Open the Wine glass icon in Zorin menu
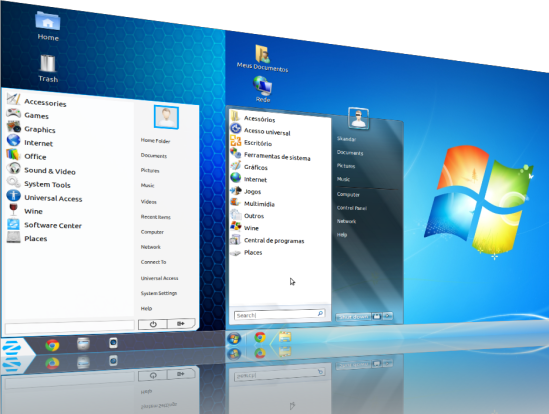This screenshot has width=549, height=414. coord(13,209)
